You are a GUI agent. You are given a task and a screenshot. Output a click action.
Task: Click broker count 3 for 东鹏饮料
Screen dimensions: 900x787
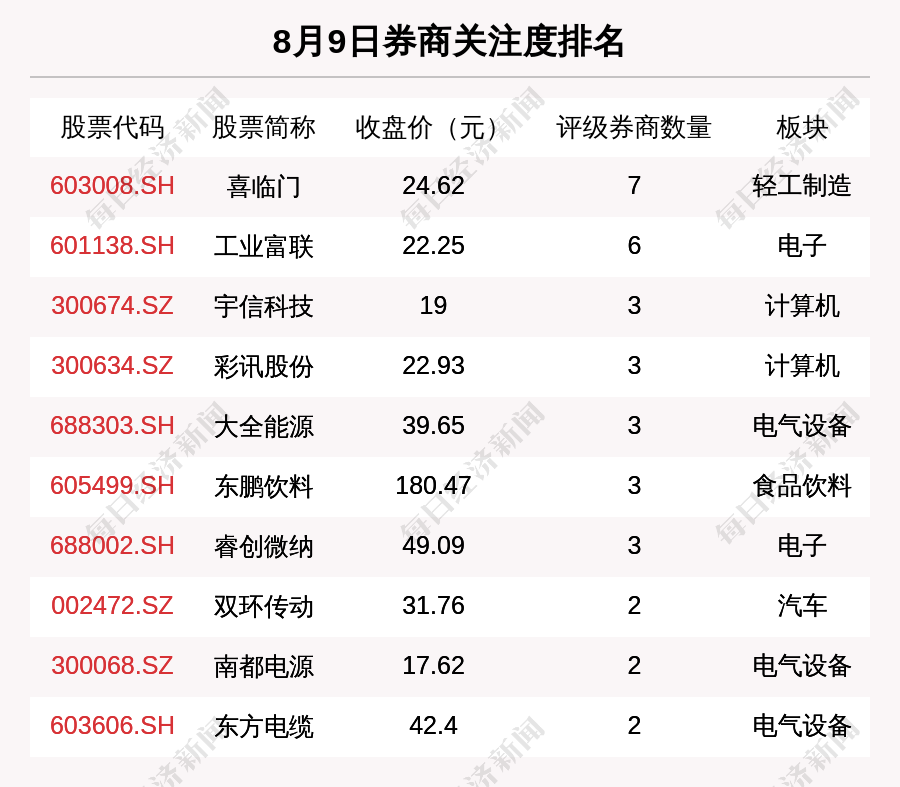pos(634,486)
